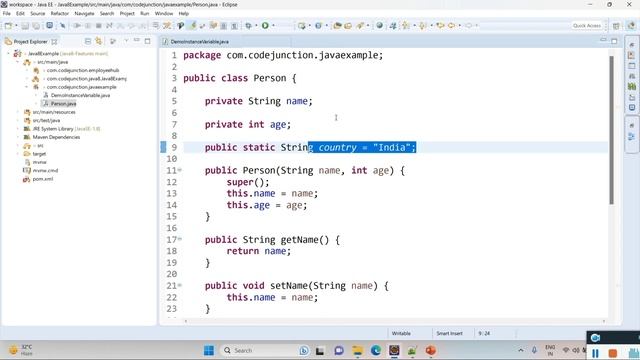
Task: Click the Terminate red square toolbar icon
Action: [98, 26]
